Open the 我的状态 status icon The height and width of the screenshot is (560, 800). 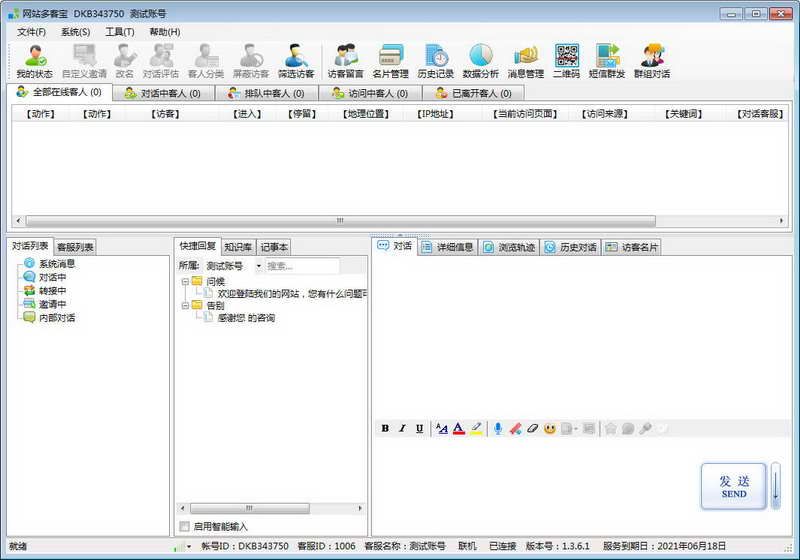click(x=34, y=61)
